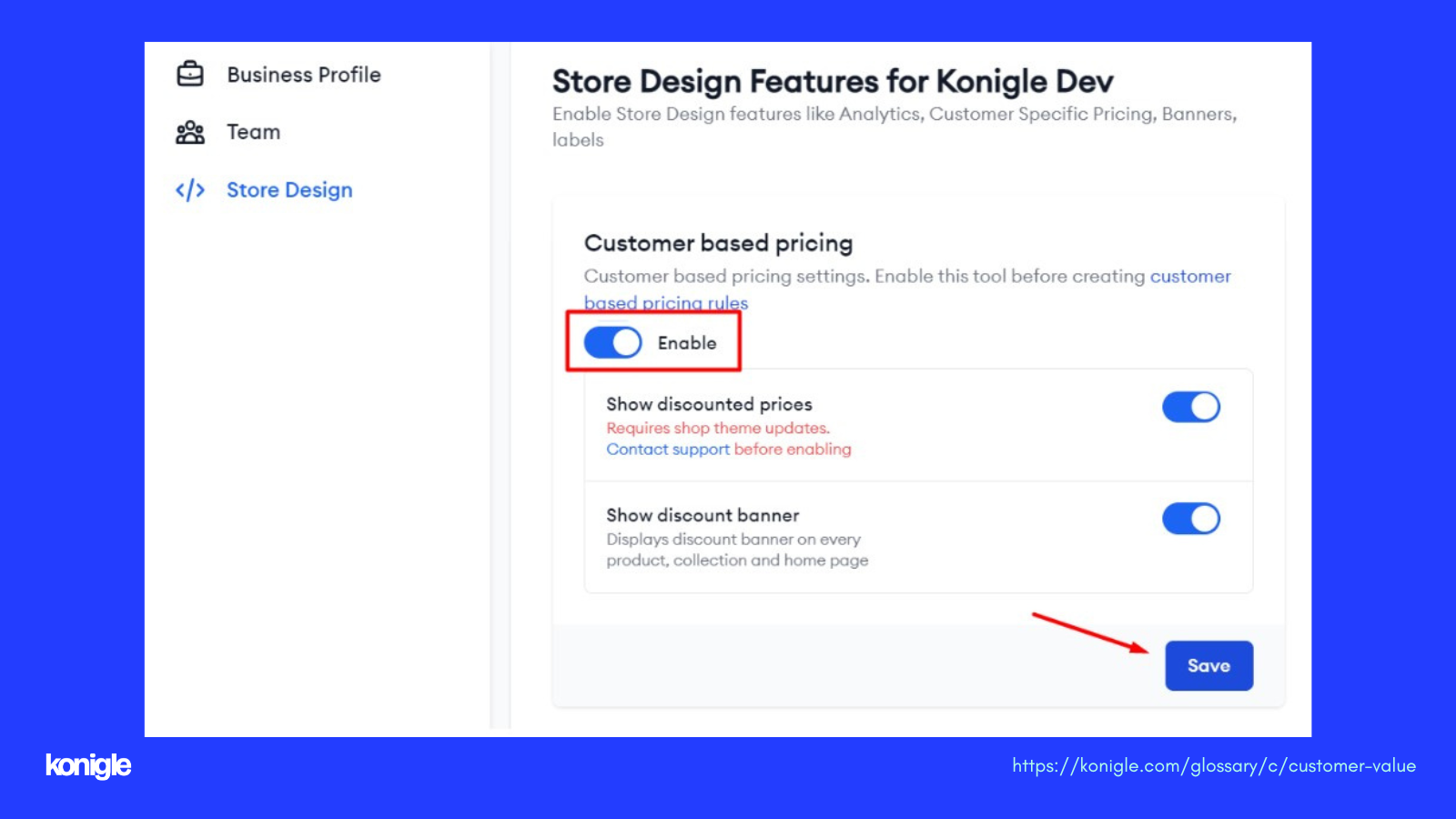Click the Customer based pricing heading
This screenshot has width=1456, height=819.
tap(719, 243)
